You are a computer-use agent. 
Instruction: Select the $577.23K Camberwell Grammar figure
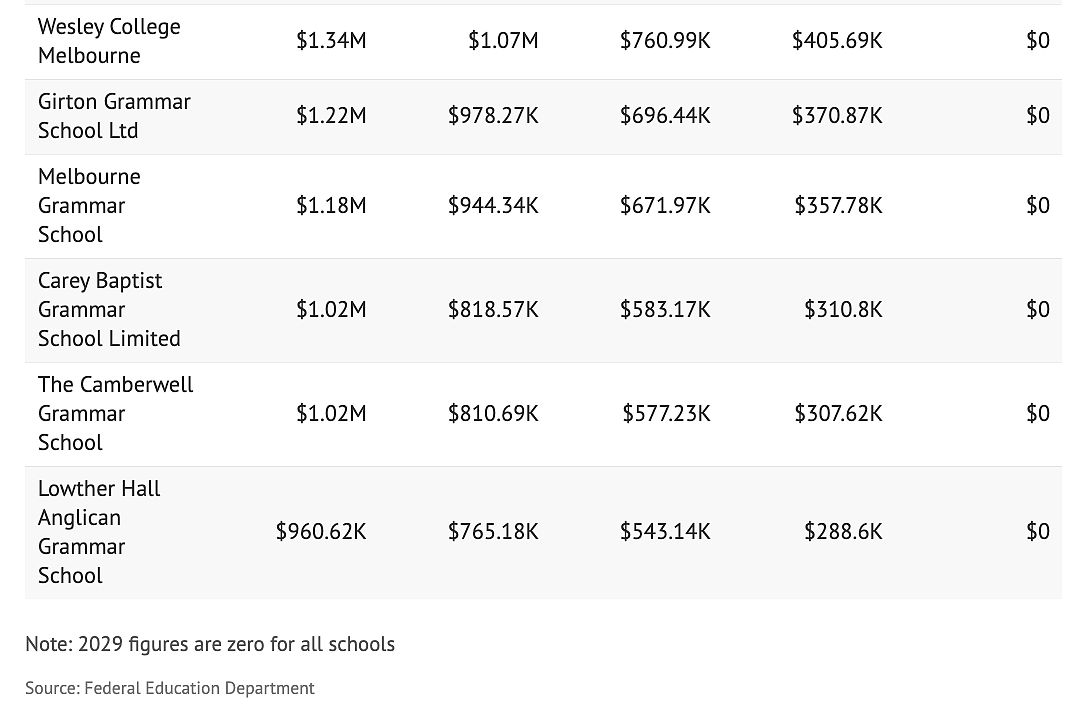tap(667, 413)
